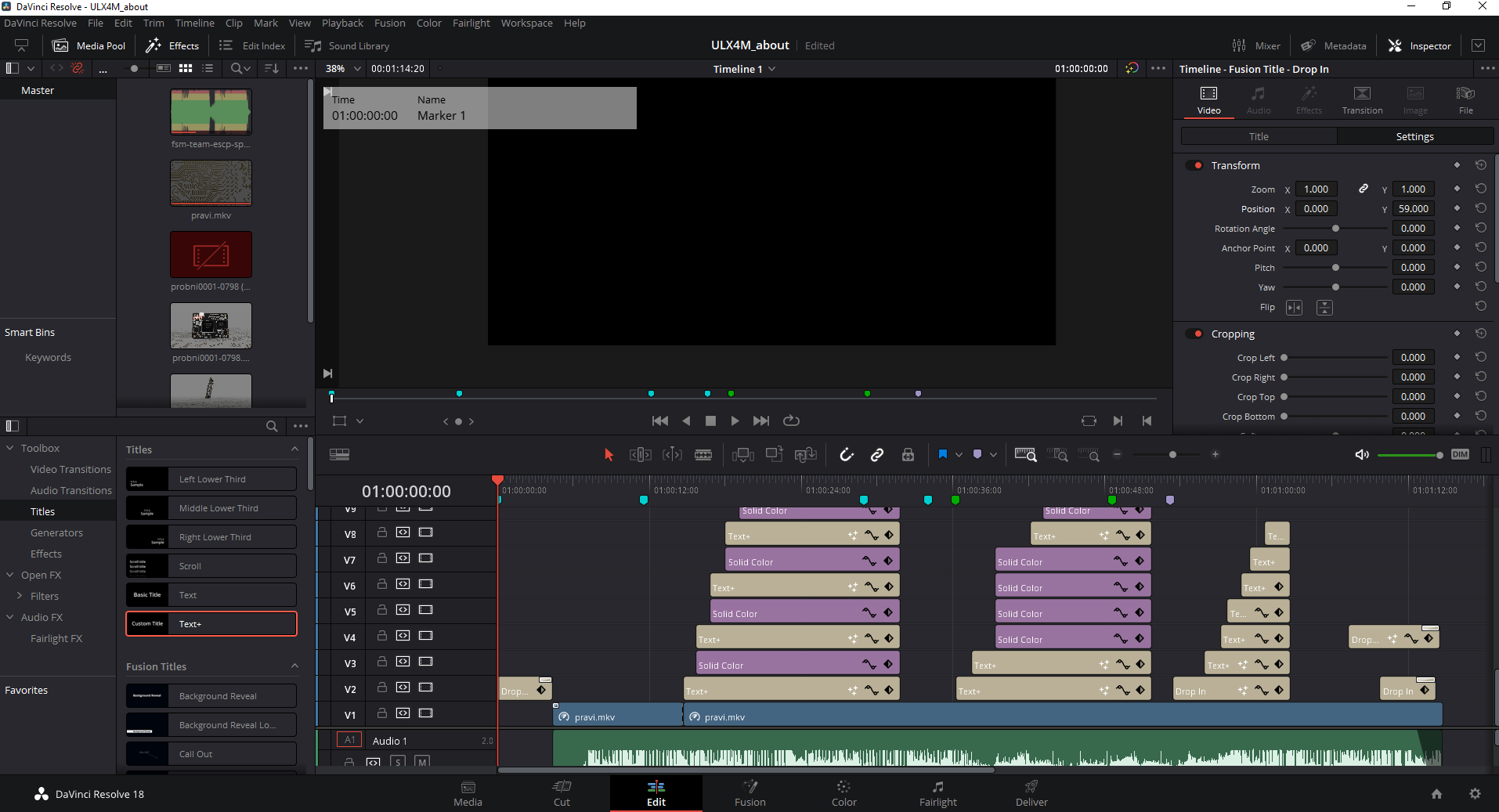Open viewer zoom percentage dropdown

coord(344,69)
